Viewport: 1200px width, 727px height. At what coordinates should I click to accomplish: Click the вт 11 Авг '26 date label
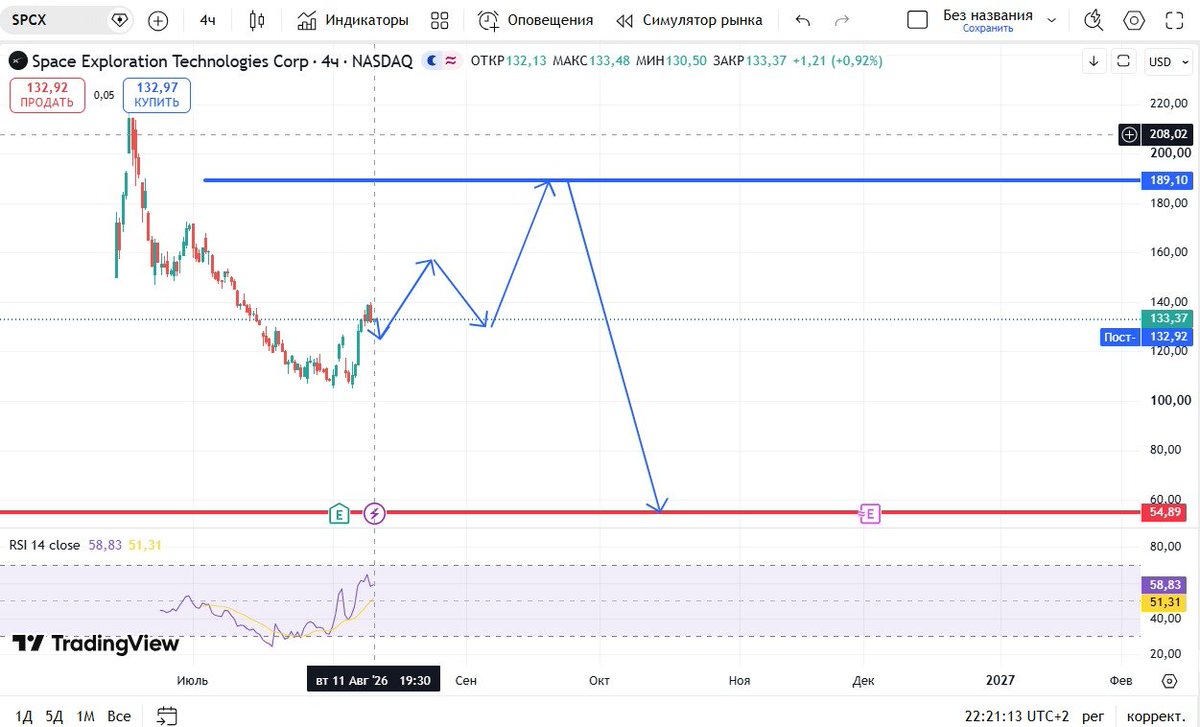[x=373, y=680]
